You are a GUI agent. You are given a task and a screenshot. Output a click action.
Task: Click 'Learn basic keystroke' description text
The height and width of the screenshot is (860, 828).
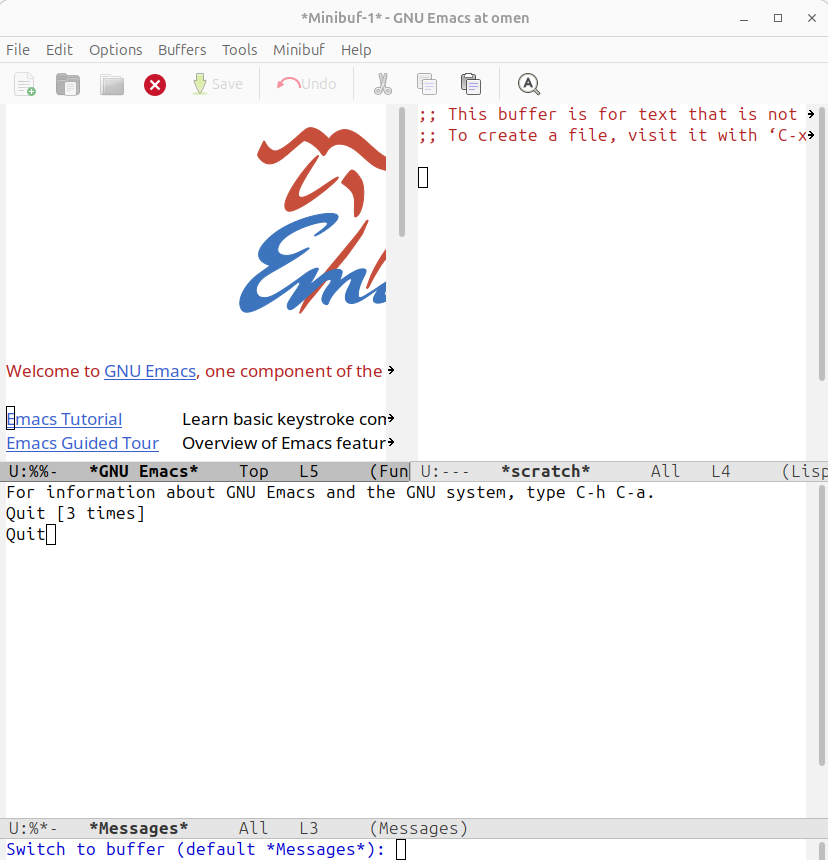coord(284,419)
